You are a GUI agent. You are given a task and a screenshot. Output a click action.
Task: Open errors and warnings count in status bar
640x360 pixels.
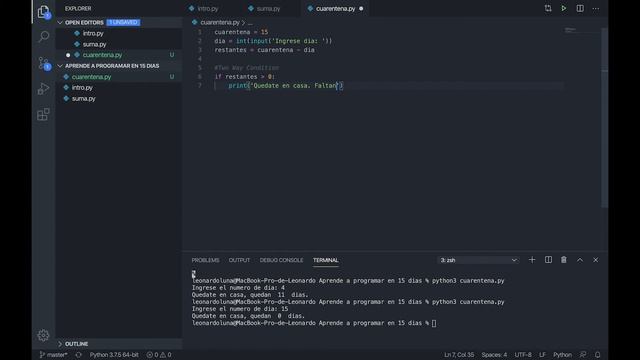[x=159, y=355]
